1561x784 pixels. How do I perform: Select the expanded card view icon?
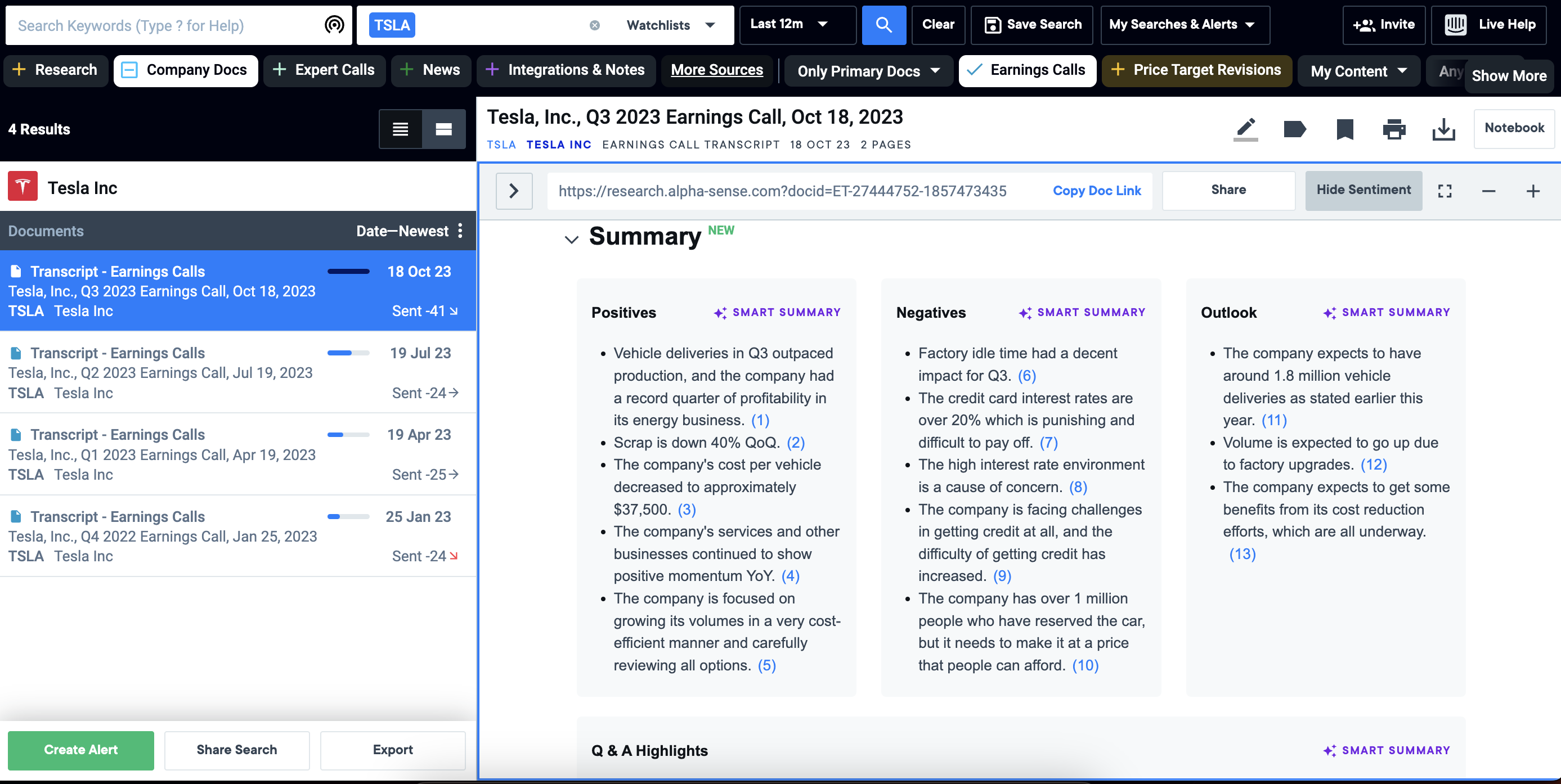click(x=444, y=129)
